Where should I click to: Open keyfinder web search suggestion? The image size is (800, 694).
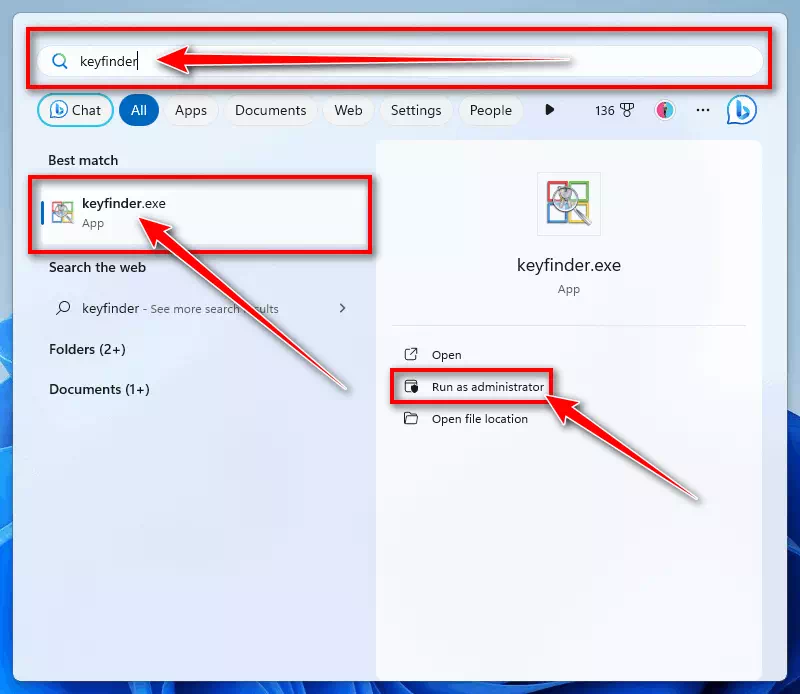pyautogui.click(x=201, y=308)
